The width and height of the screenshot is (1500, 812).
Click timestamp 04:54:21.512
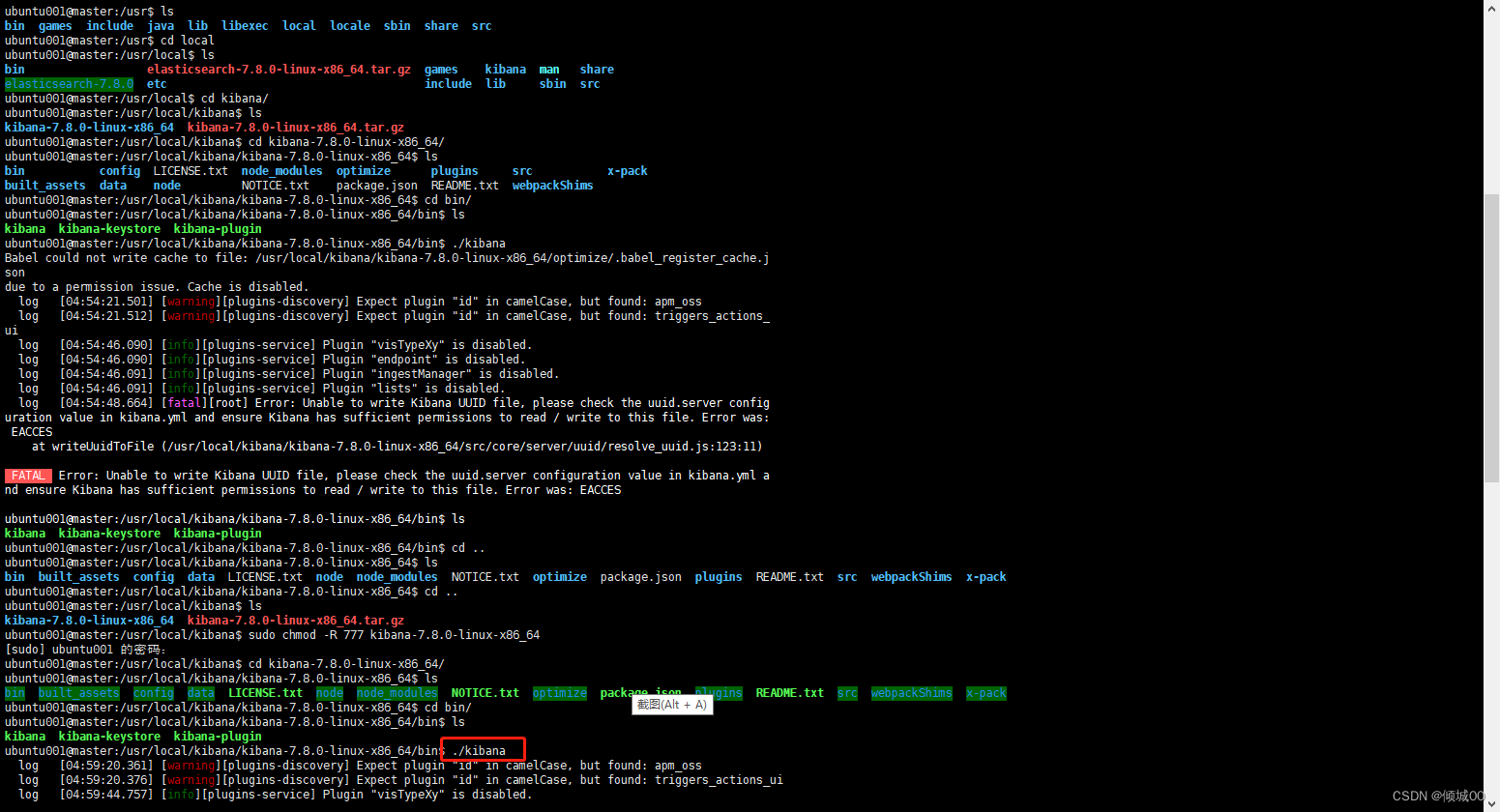106,316
